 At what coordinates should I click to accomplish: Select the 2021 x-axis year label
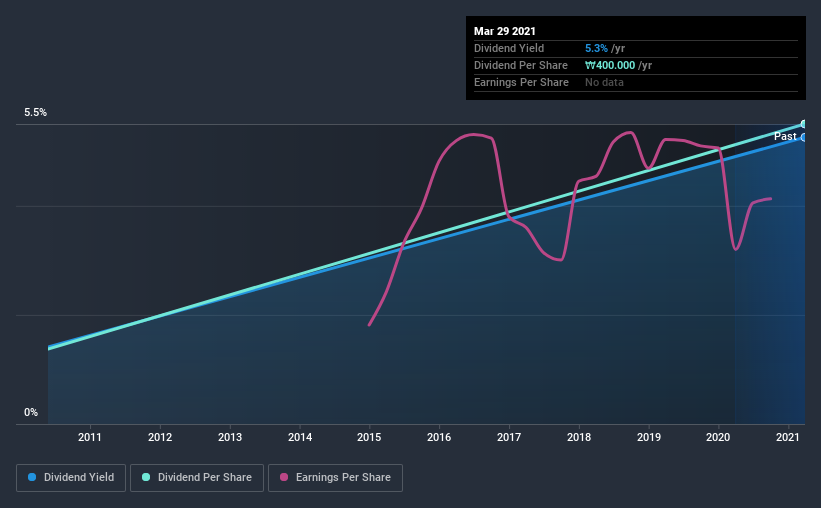point(787,437)
